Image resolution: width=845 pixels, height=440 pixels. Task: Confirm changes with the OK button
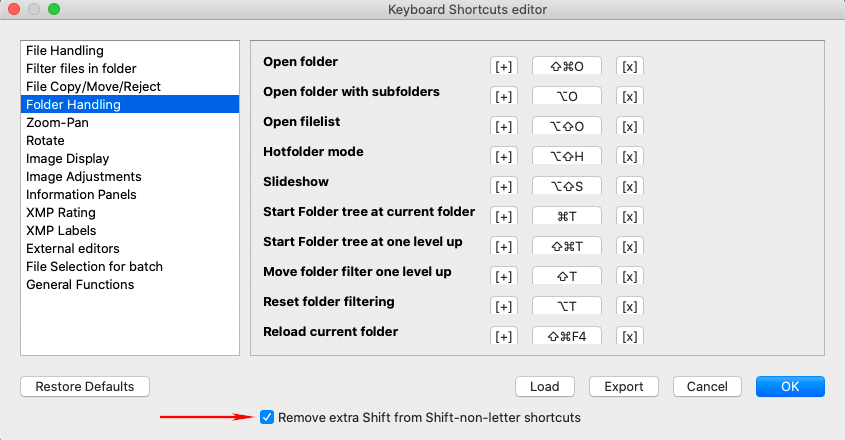pos(790,386)
